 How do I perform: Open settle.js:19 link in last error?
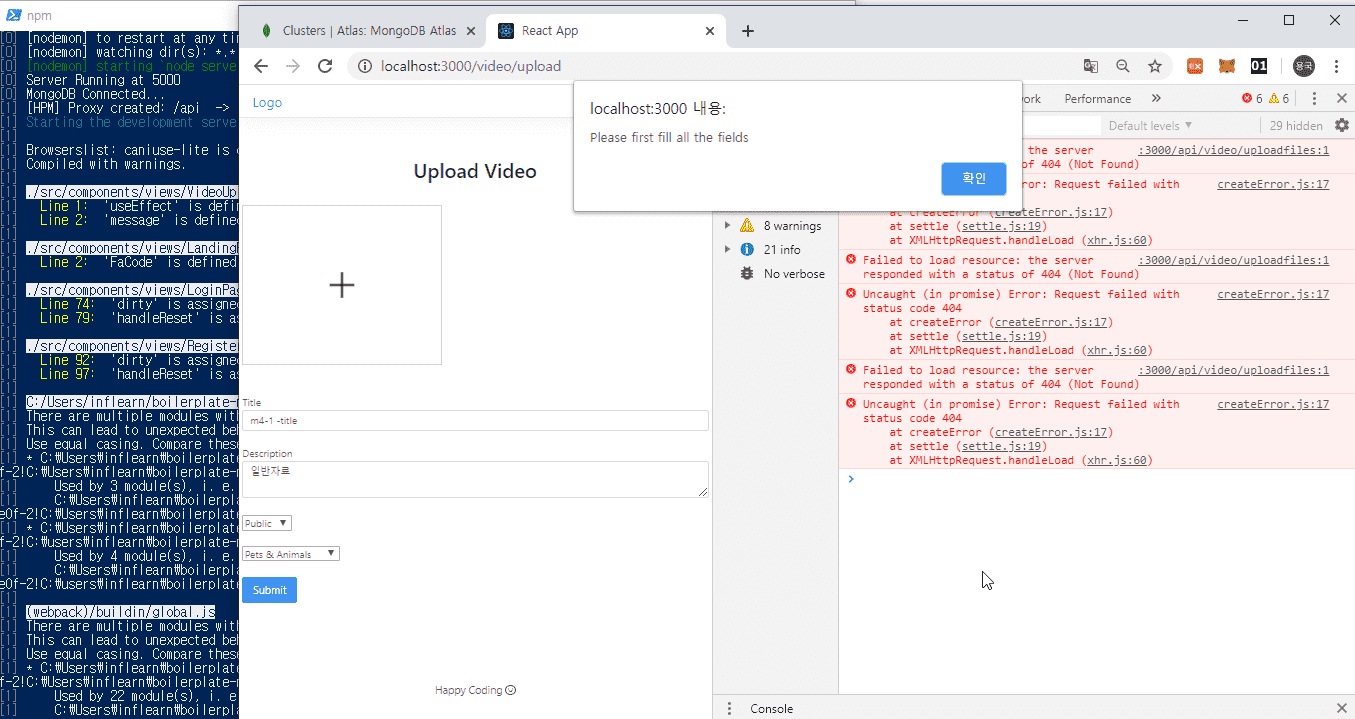pyautogui.click(x=1003, y=446)
